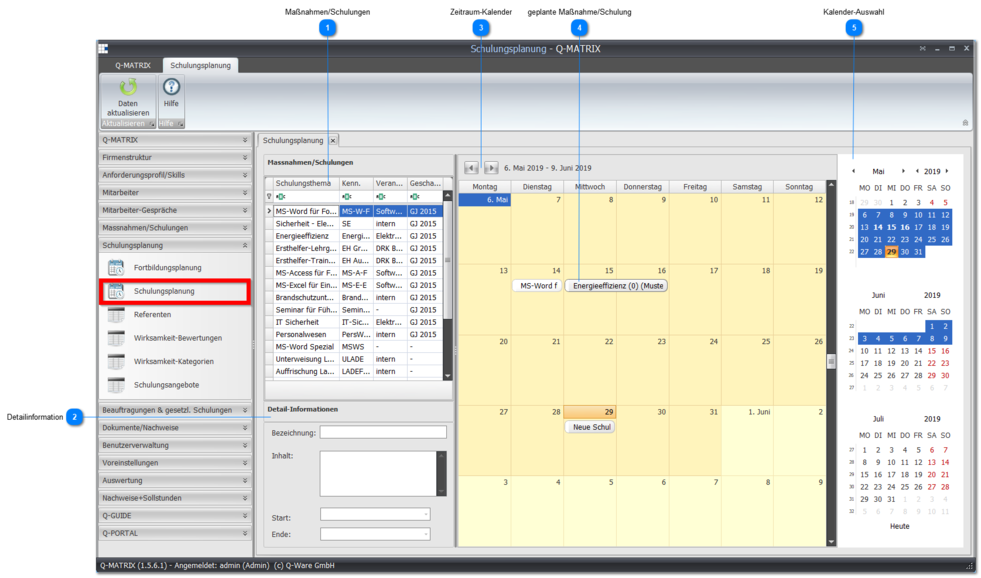Select the 6. Mai calendar day cell
981x578 pixels.
click(484, 228)
